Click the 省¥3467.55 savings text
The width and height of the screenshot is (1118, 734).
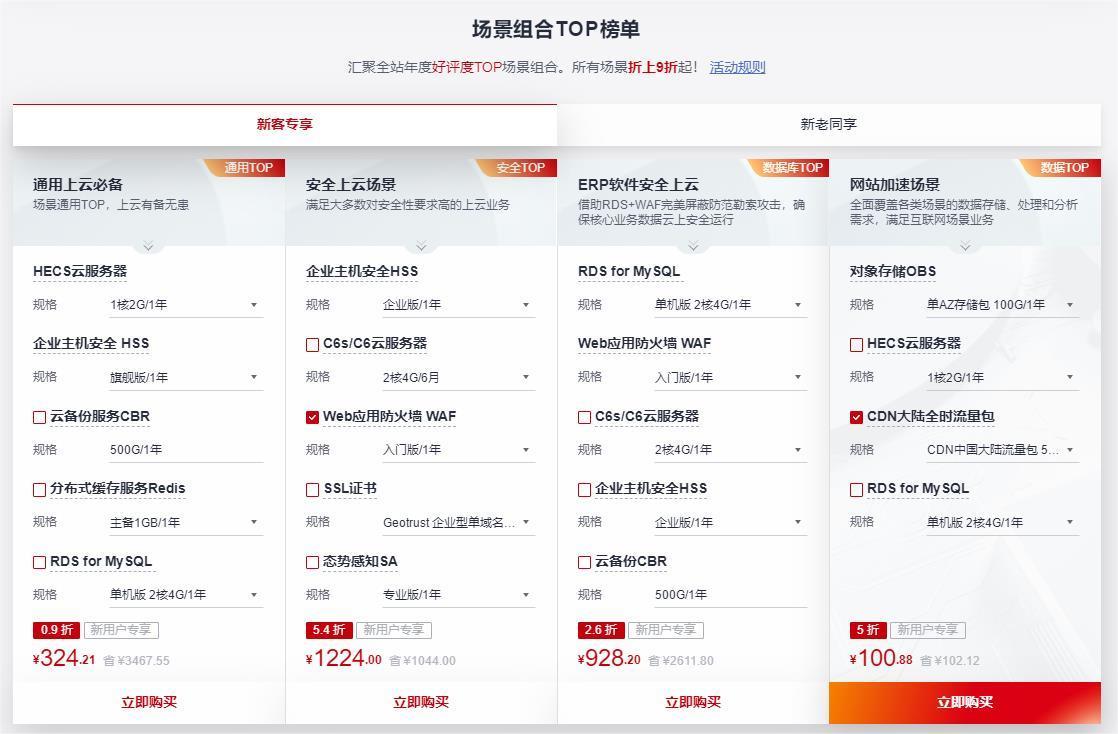[x=136, y=661]
